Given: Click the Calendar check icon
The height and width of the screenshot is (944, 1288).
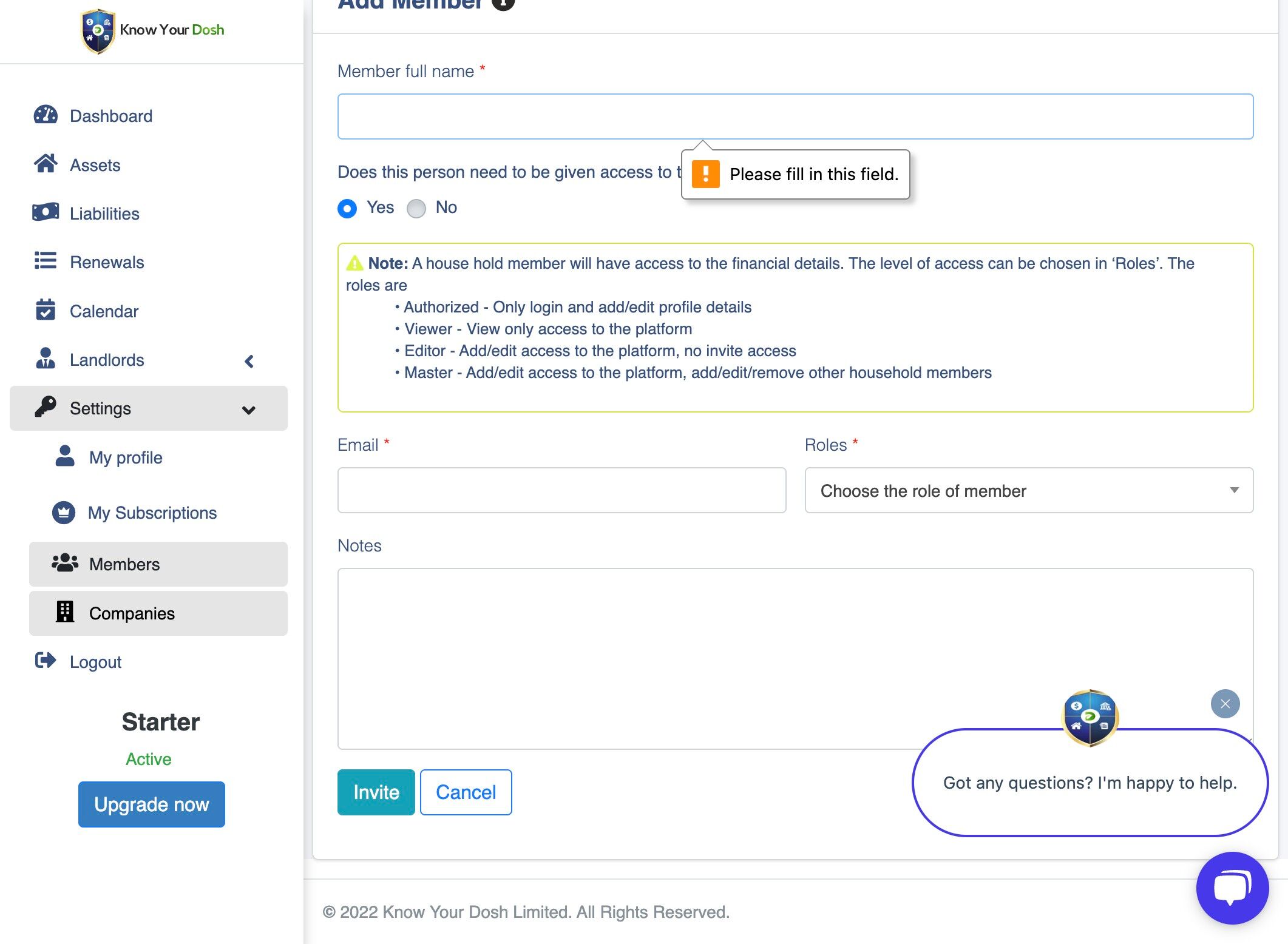Looking at the screenshot, I should coord(46,310).
